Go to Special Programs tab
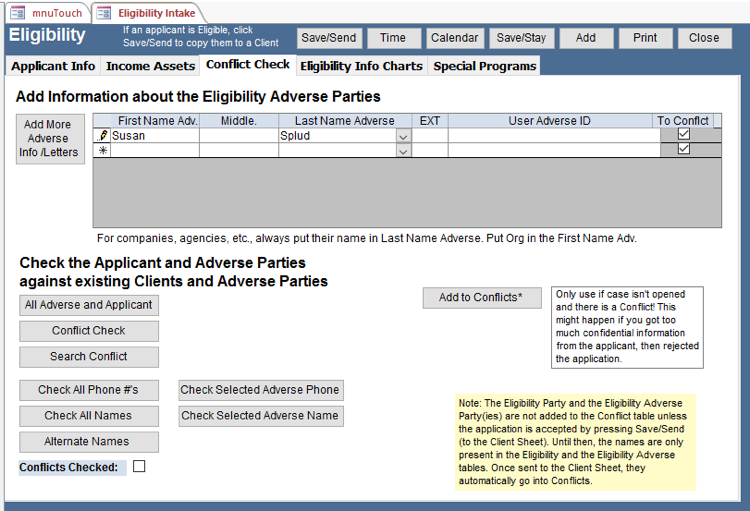 point(485,66)
